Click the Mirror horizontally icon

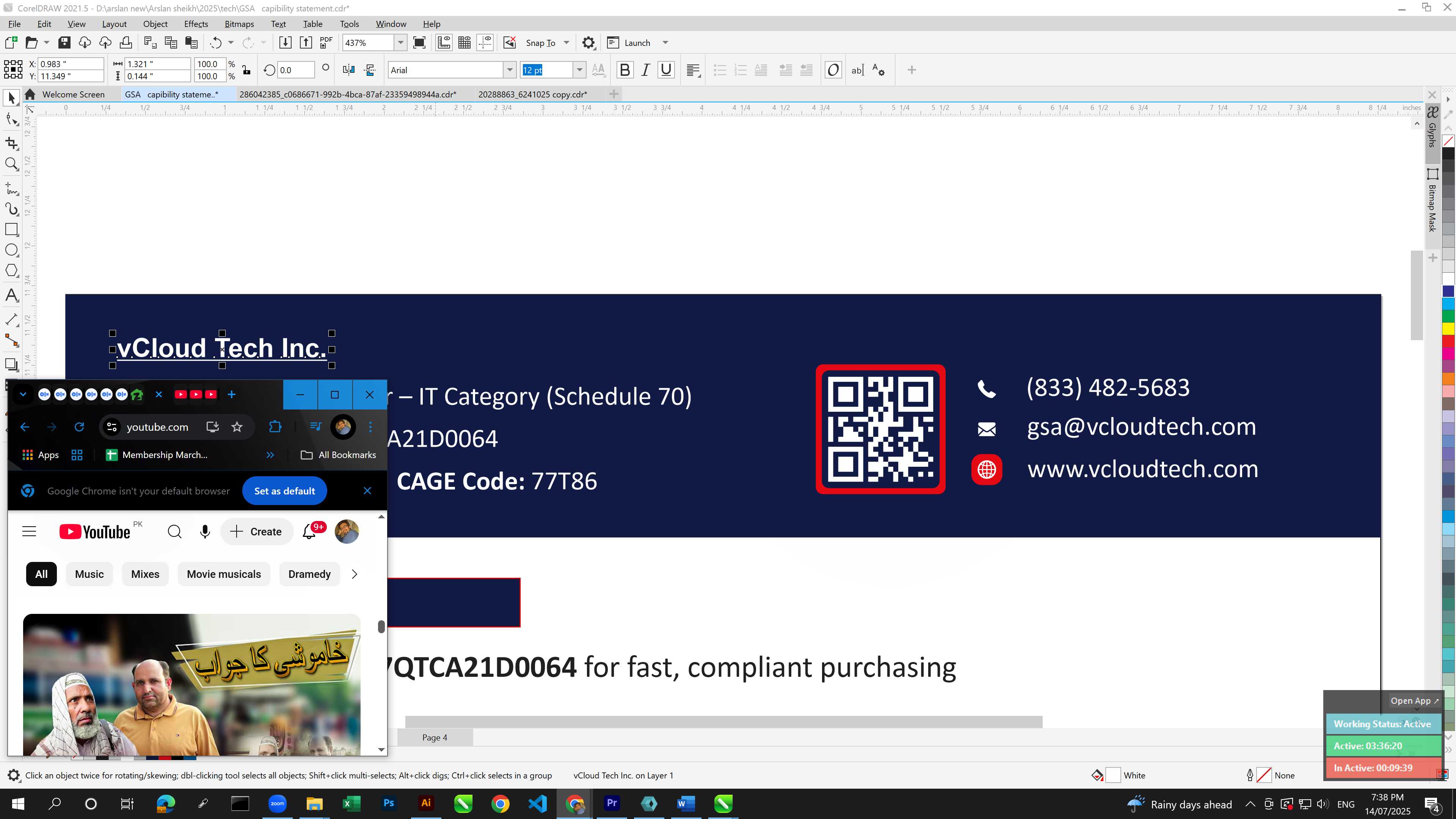point(349,70)
